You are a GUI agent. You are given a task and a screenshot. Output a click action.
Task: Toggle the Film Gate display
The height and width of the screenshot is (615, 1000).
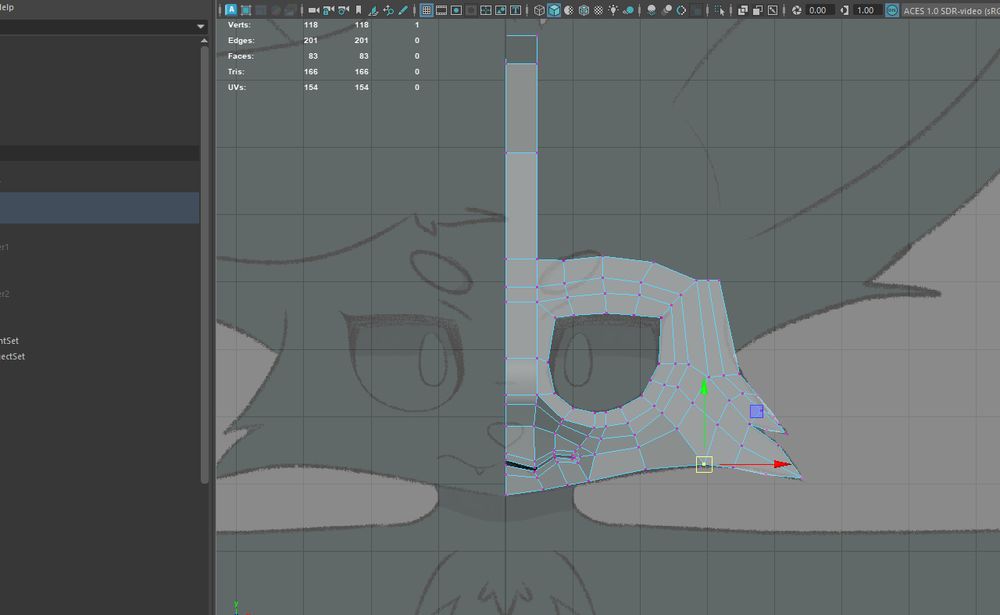(441, 10)
